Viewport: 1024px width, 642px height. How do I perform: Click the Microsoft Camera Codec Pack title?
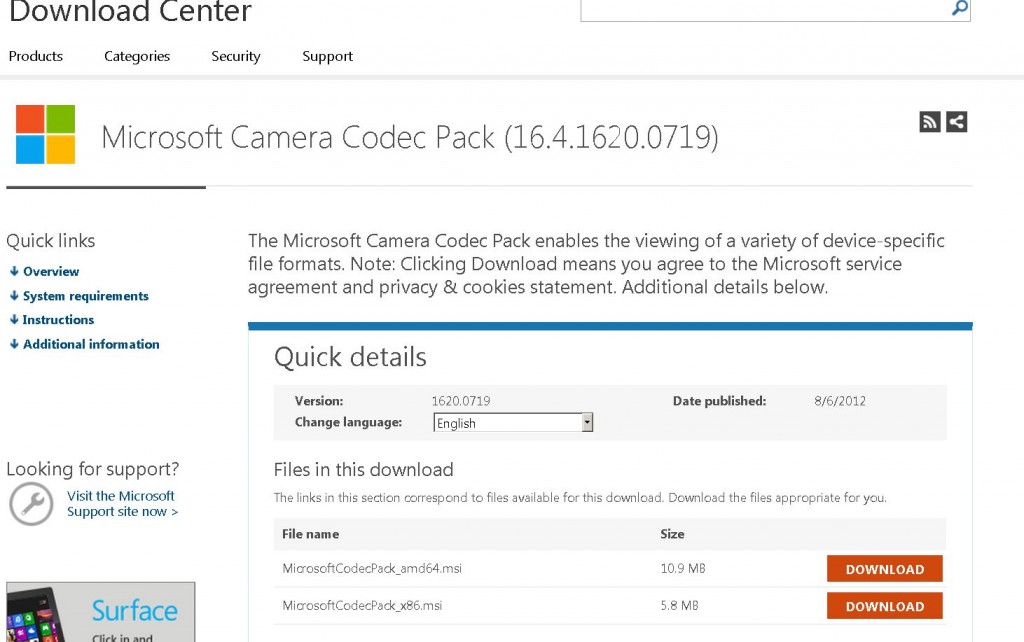click(x=409, y=137)
